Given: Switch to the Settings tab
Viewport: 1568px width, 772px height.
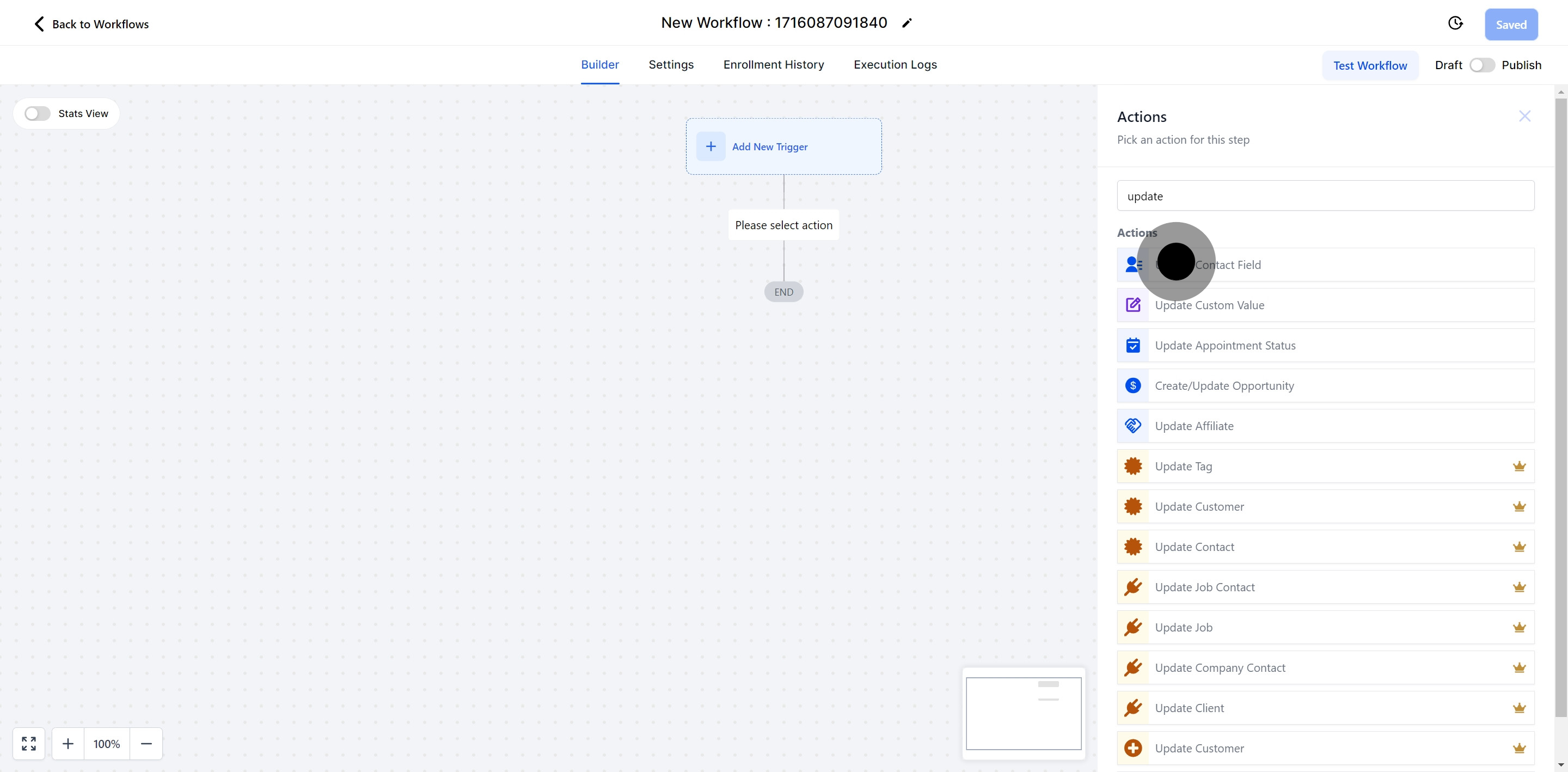Looking at the screenshot, I should [x=671, y=65].
